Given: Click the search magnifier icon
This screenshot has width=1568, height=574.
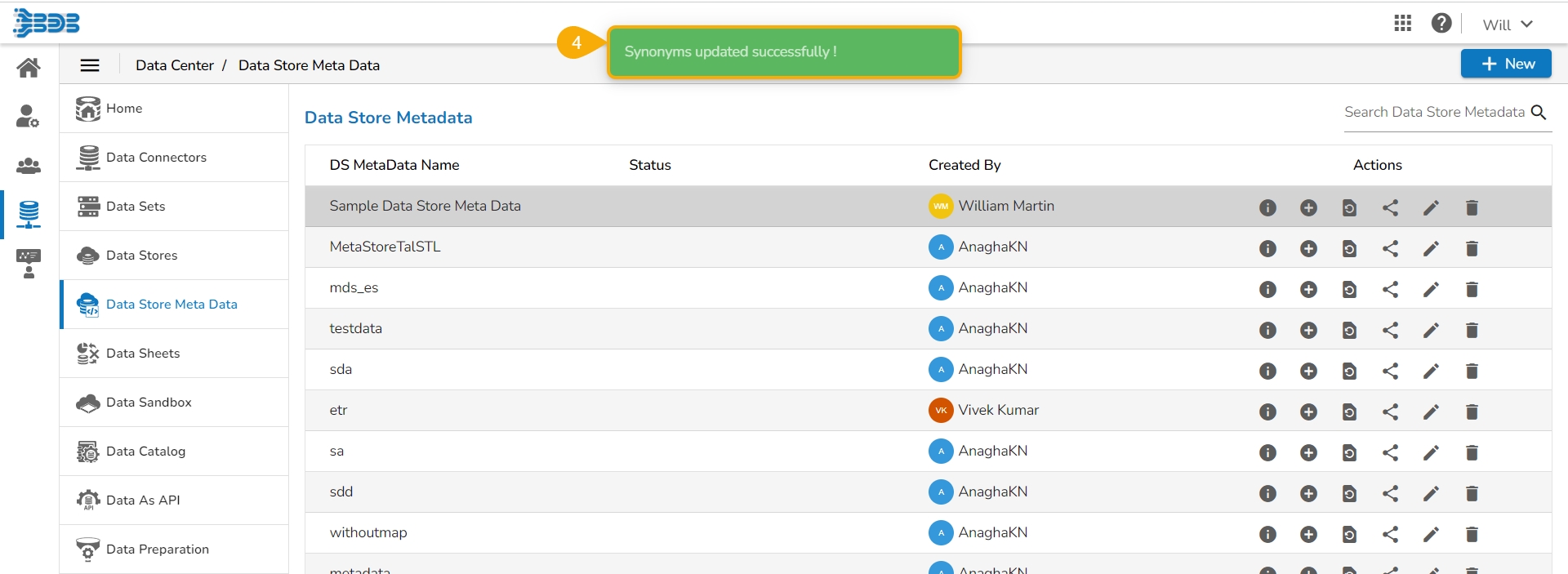Looking at the screenshot, I should [1539, 113].
